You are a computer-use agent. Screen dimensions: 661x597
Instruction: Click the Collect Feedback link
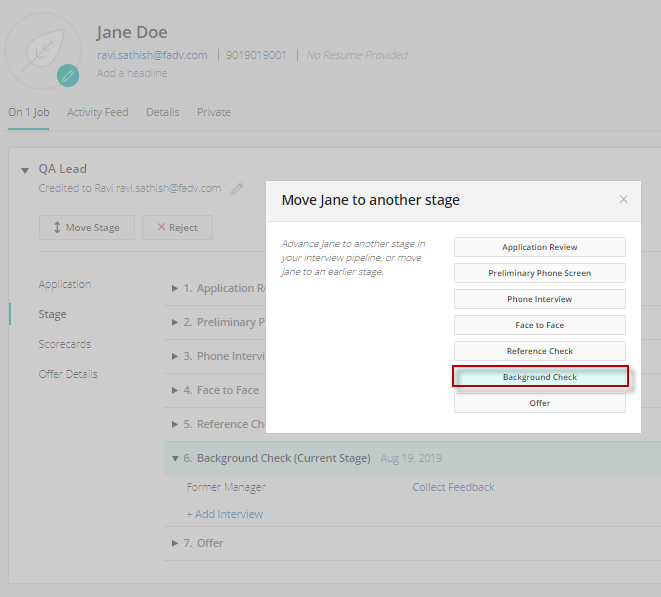(x=453, y=487)
